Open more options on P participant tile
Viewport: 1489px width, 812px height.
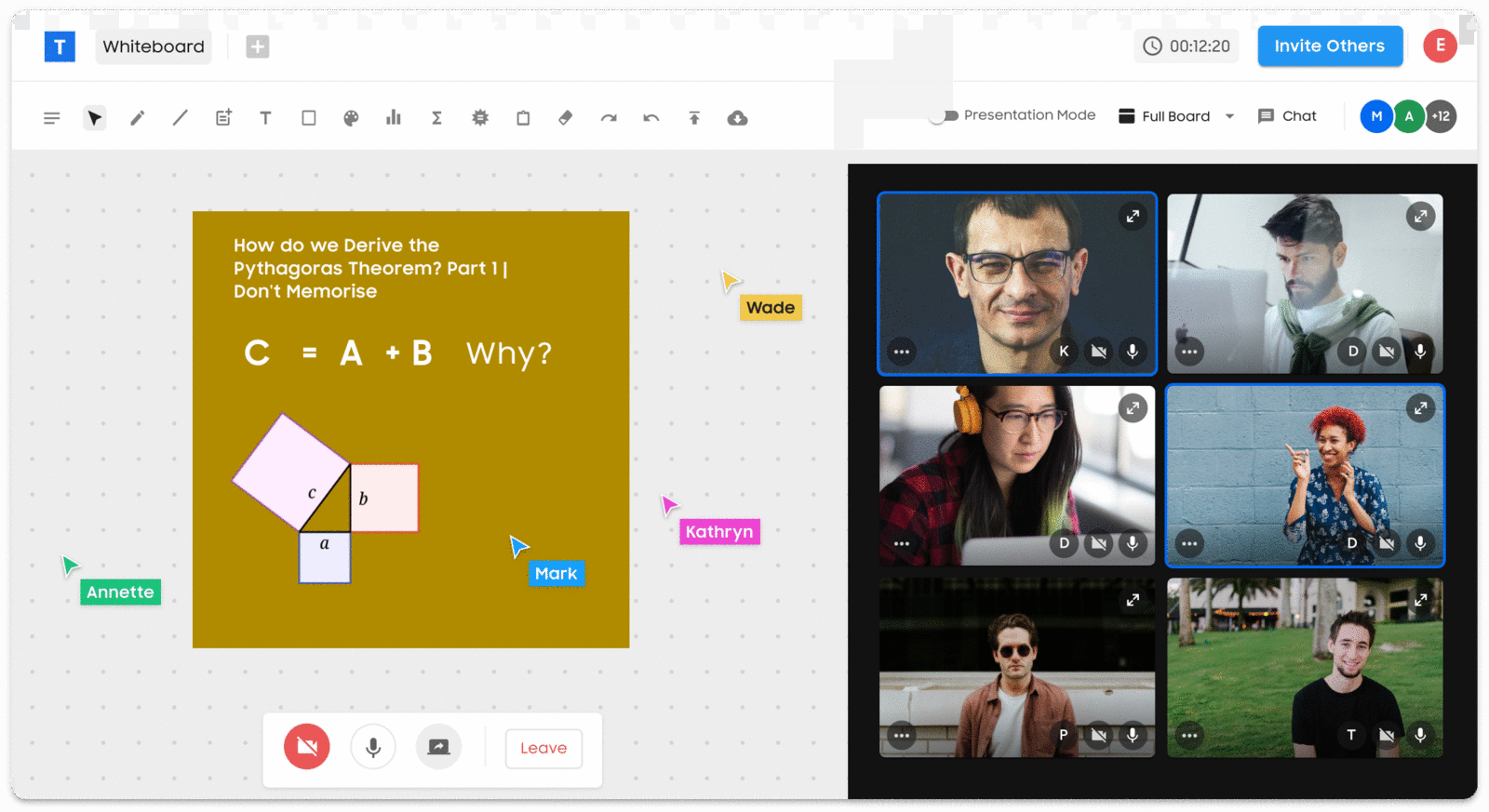pos(902,735)
